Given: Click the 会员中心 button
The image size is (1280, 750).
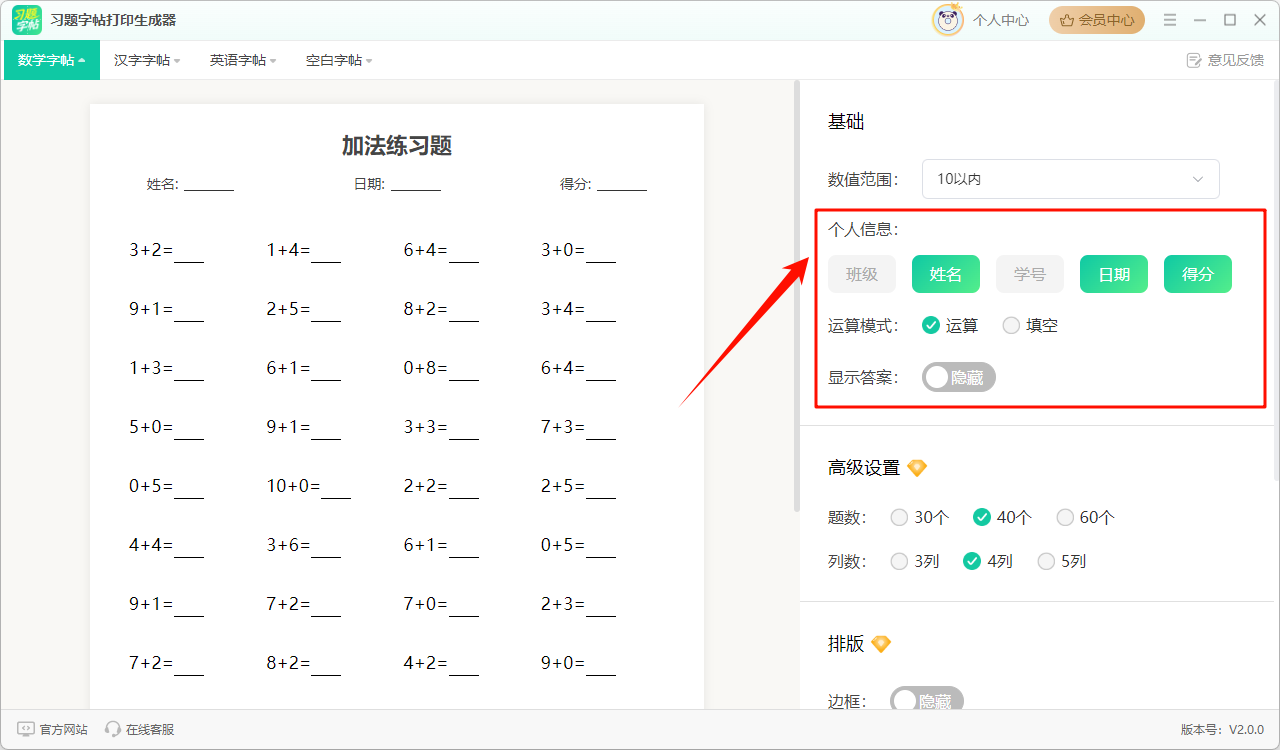Looking at the screenshot, I should pyautogui.click(x=1097, y=20).
